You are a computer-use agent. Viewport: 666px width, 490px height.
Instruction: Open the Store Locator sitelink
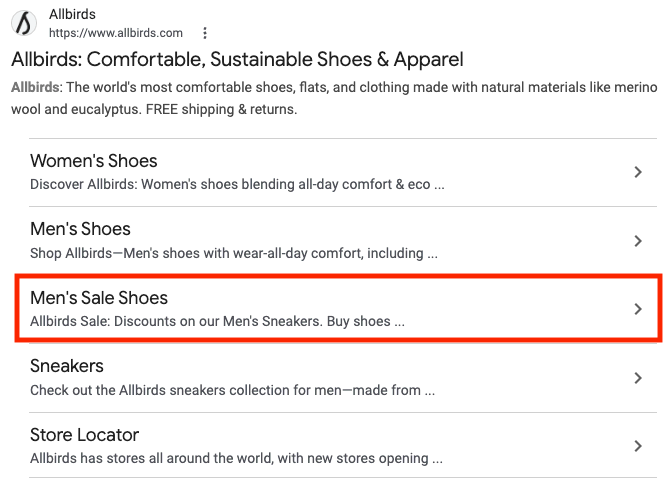pyautogui.click(x=84, y=435)
